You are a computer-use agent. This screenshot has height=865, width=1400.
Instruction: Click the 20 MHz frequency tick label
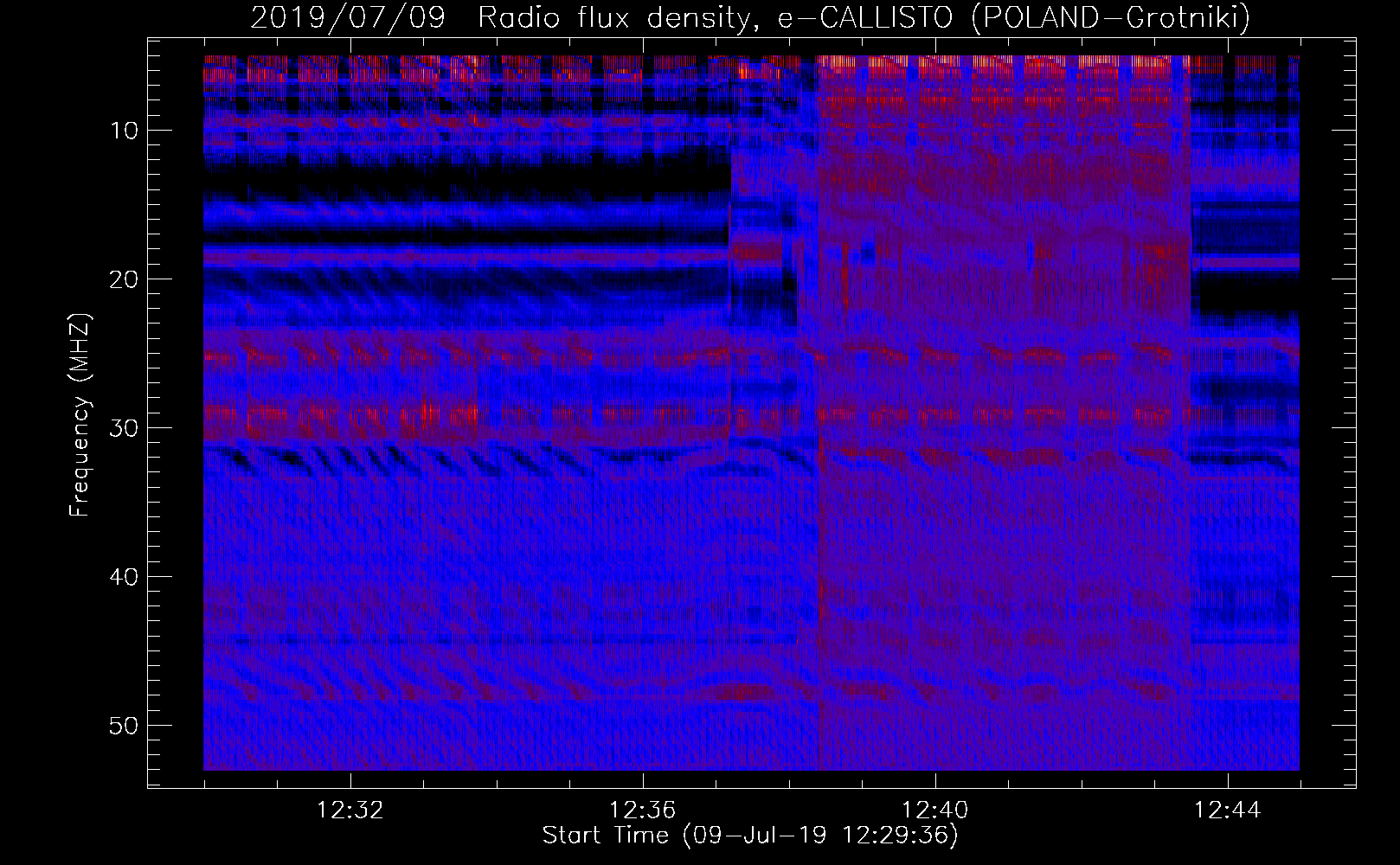click(125, 279)
